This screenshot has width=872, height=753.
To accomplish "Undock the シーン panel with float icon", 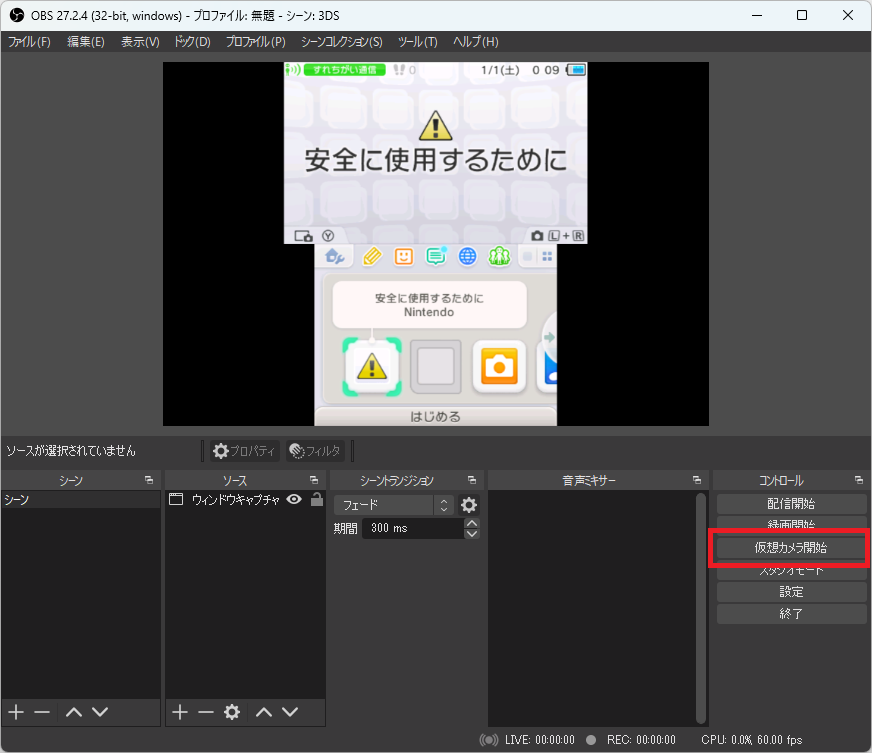I will click(149, 480).
